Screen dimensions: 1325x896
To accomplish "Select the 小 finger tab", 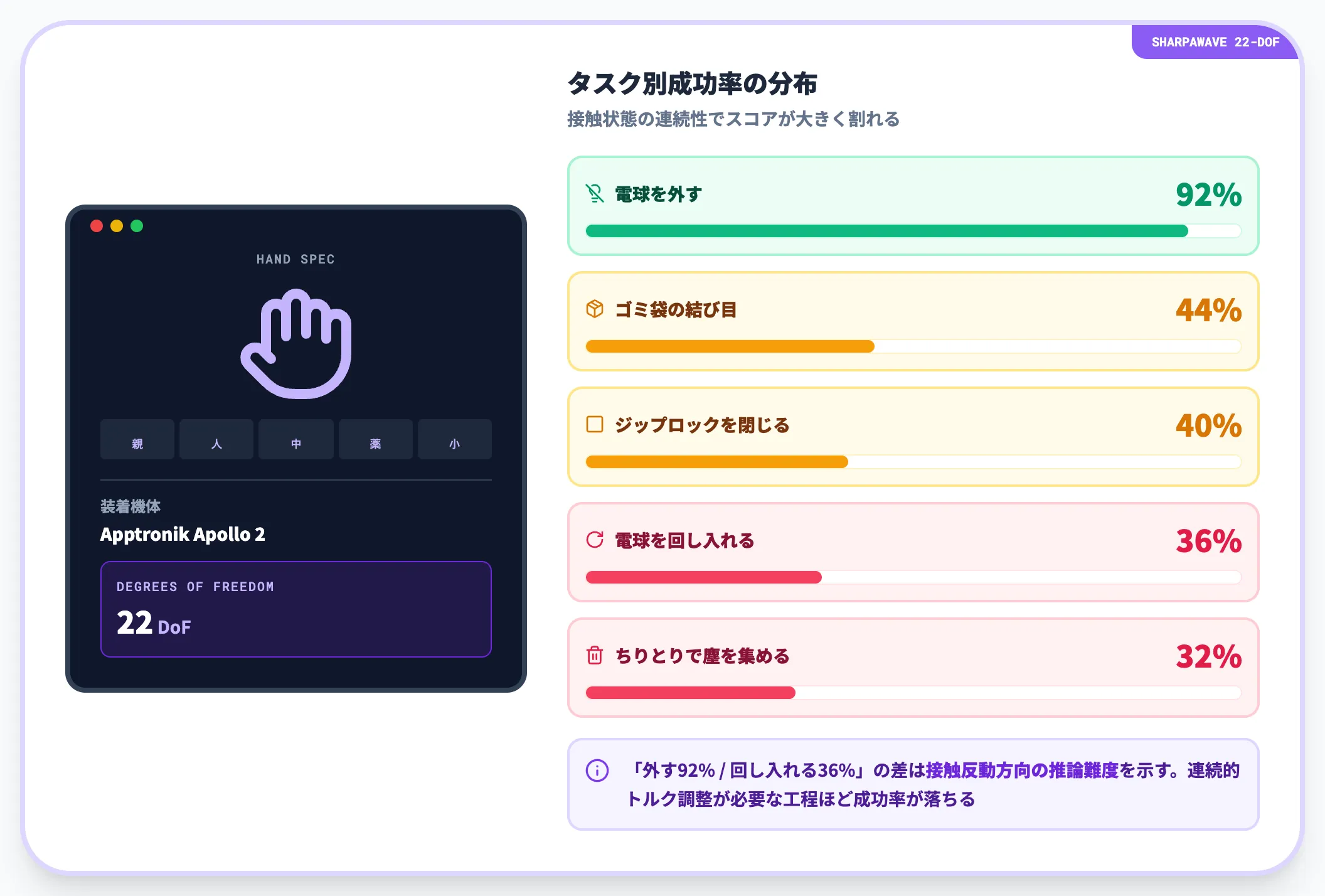I will coord(455,440).
